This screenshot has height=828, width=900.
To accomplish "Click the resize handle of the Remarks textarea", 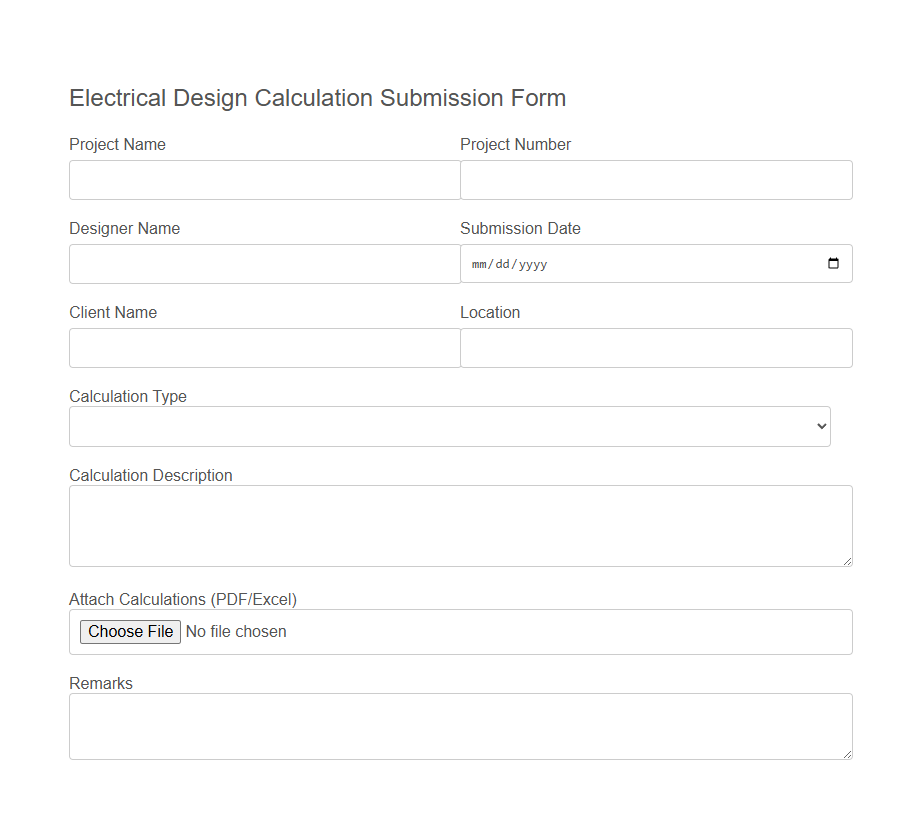I will click(x=848, y=754).
